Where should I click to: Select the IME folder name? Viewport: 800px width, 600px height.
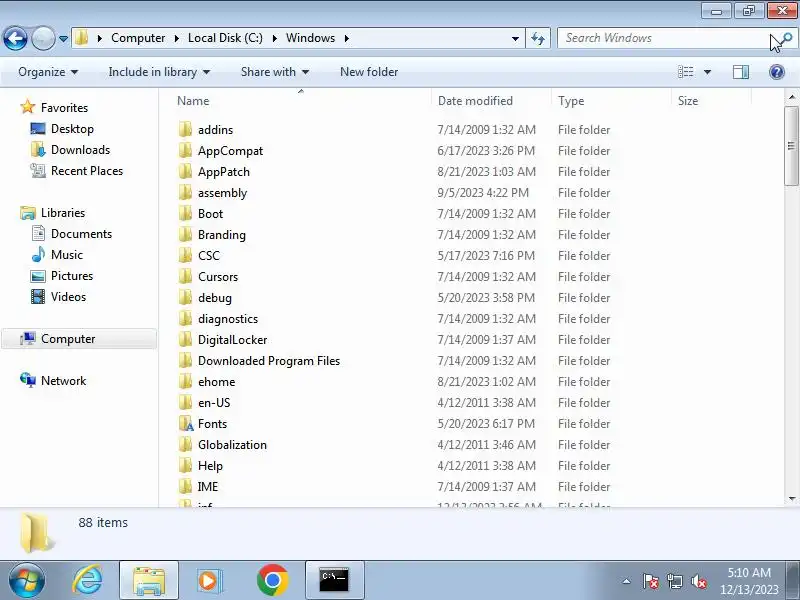pos(208,487)
